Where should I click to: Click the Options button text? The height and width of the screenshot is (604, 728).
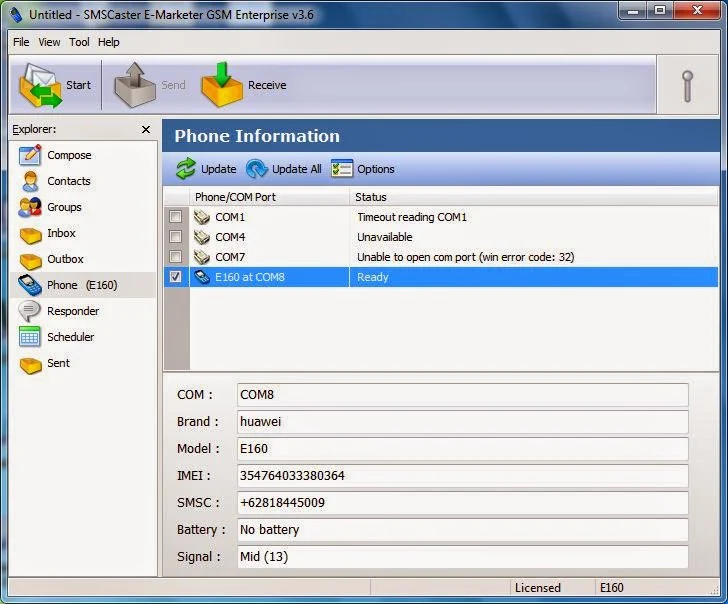point(376,169)
